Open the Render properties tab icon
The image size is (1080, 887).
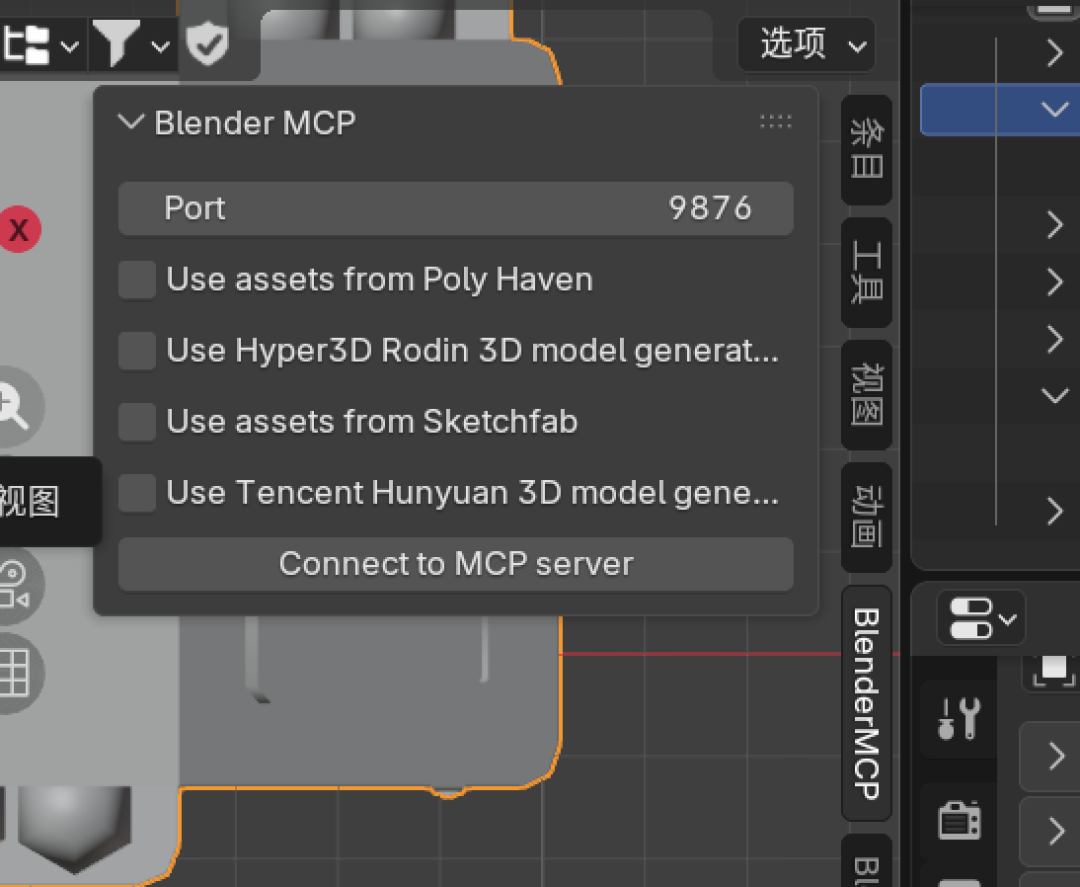(x=959, y=820)
